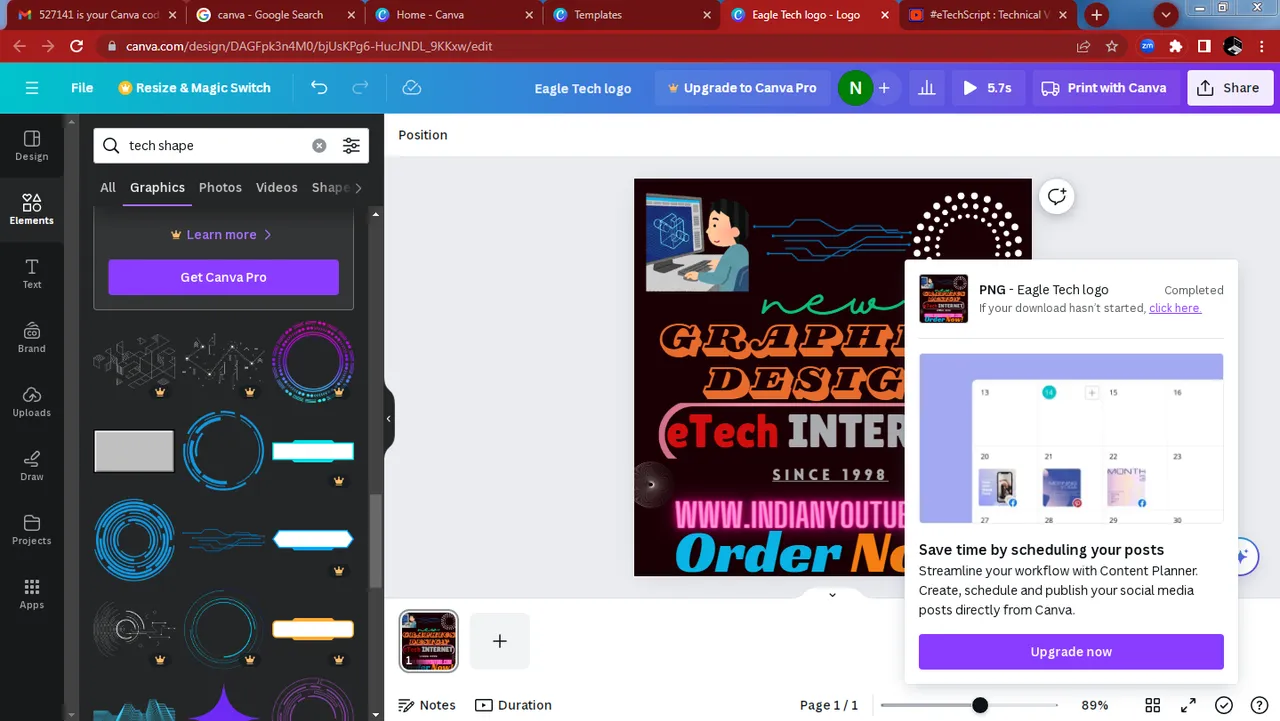This screenshot has height=721, width=1280.
Task: Open the Elements panel
Action: (x=32, y=210)
